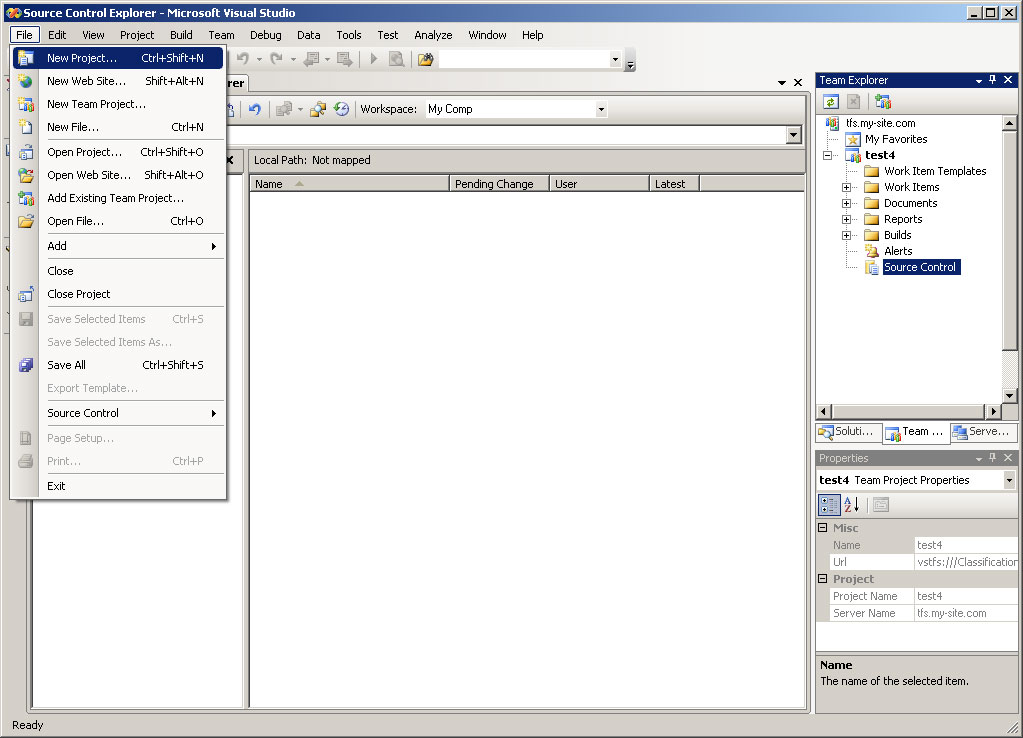The width and height of the screenshot is (1023, 738).
Task: Expand the Reports node
Action: tap(846, 219)
